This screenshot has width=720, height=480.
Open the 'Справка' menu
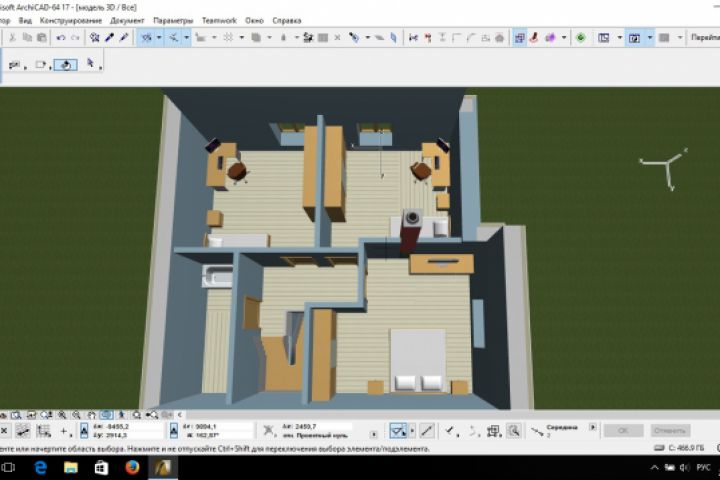tap(287, 21)
